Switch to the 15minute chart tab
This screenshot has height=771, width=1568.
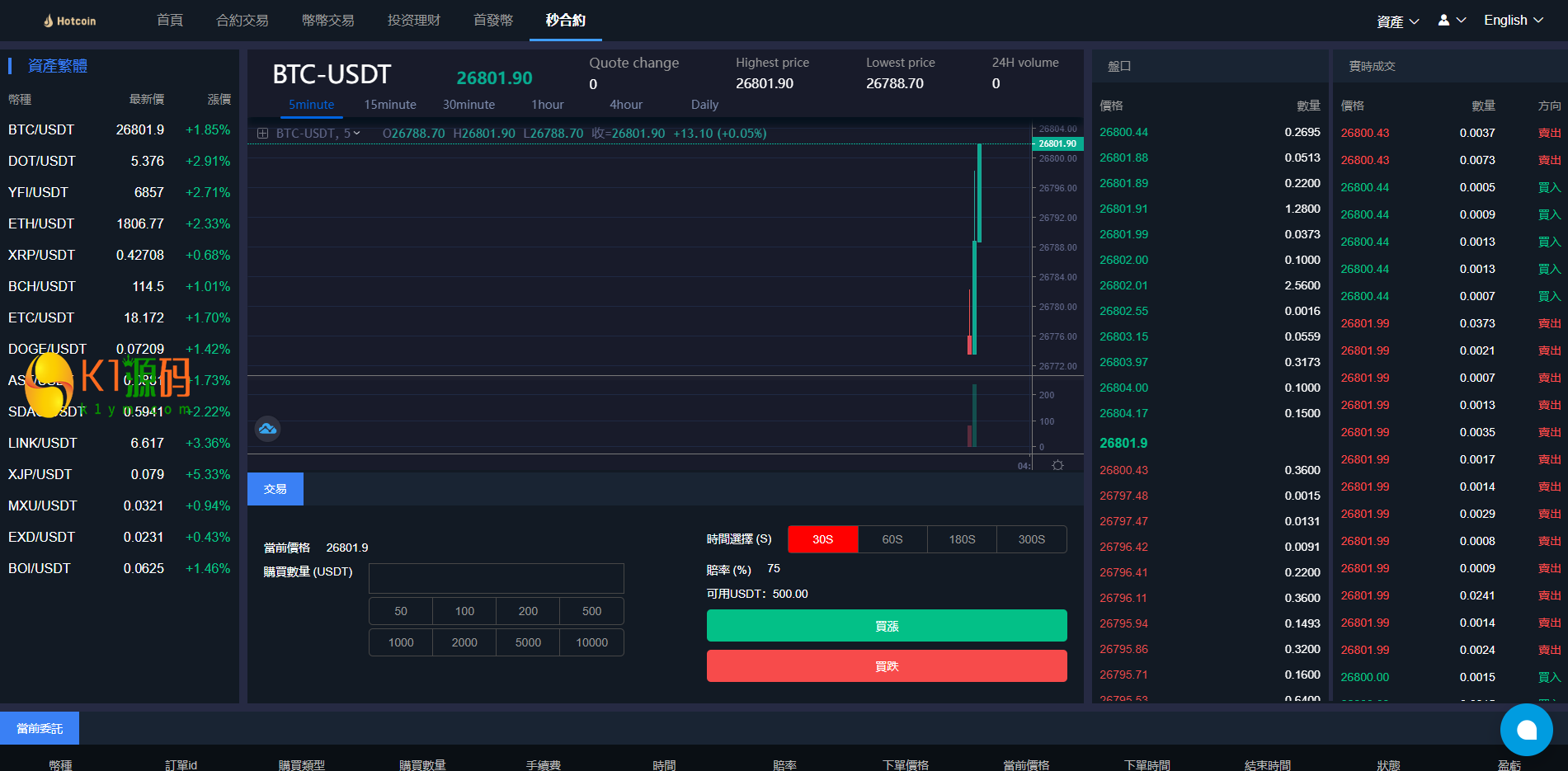pos(390,105)
